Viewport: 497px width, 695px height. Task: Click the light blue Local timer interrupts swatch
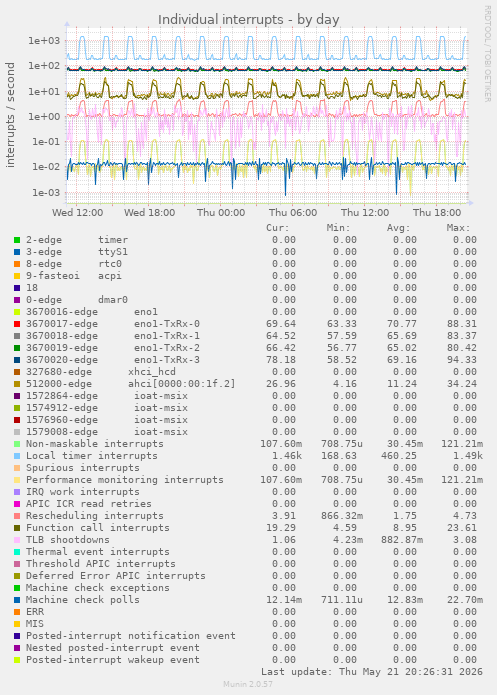[x=17, y=456]
